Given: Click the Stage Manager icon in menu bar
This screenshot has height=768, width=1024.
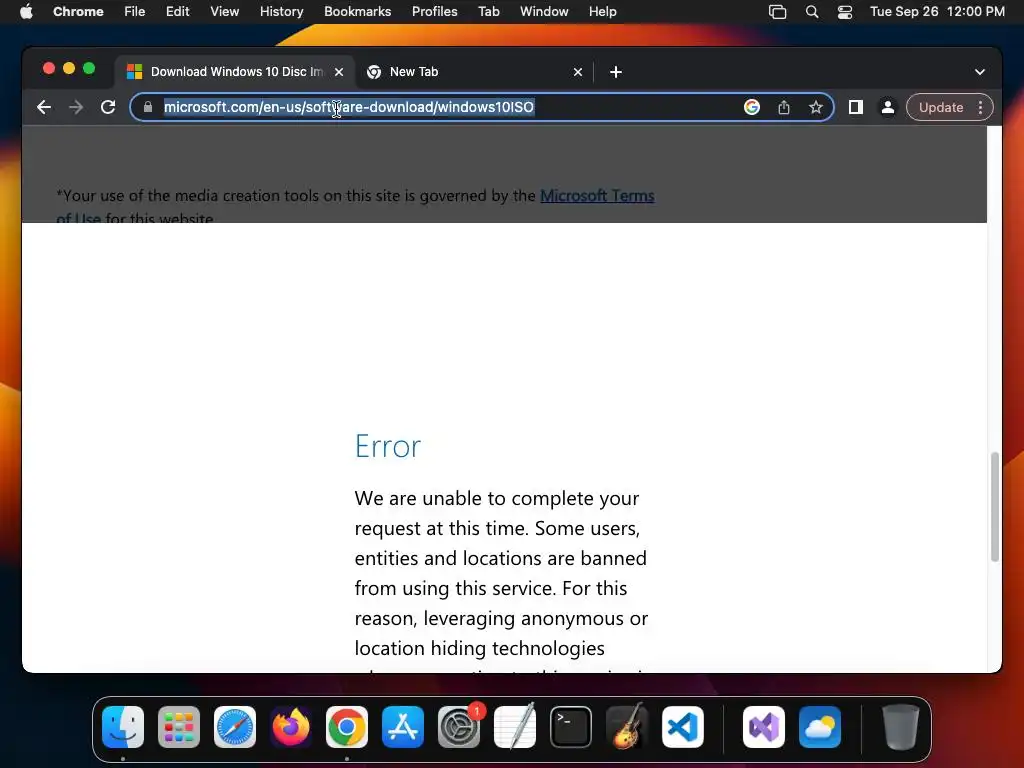Looking at the screenshot, I should click(777, 12).
